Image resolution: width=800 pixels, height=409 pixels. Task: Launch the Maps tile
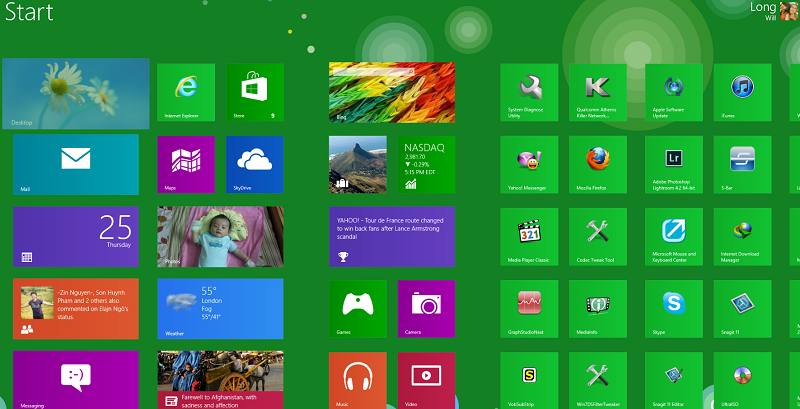[186, 164]
